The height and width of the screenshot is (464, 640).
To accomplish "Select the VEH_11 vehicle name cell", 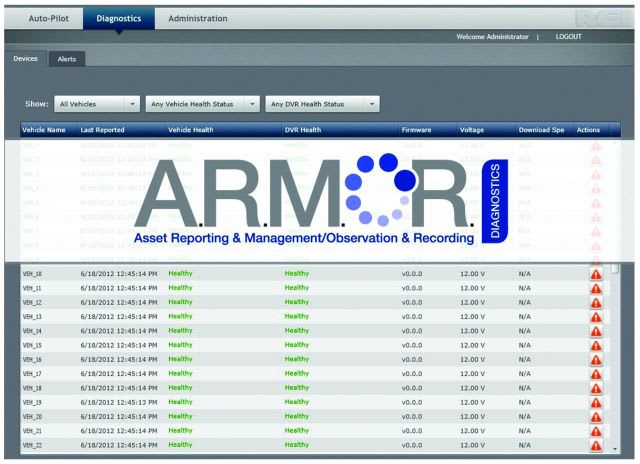I will pyautogui.click(x=32, y=288).
